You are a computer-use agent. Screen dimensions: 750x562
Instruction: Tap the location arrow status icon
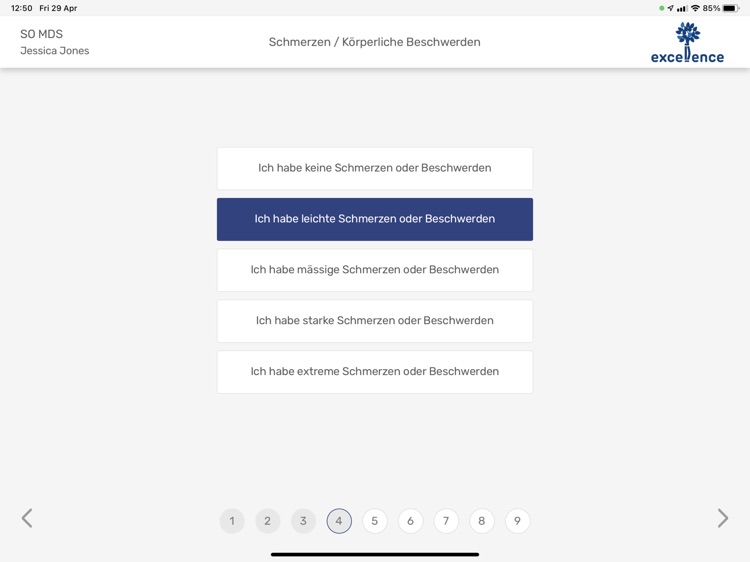pos(670,8)
